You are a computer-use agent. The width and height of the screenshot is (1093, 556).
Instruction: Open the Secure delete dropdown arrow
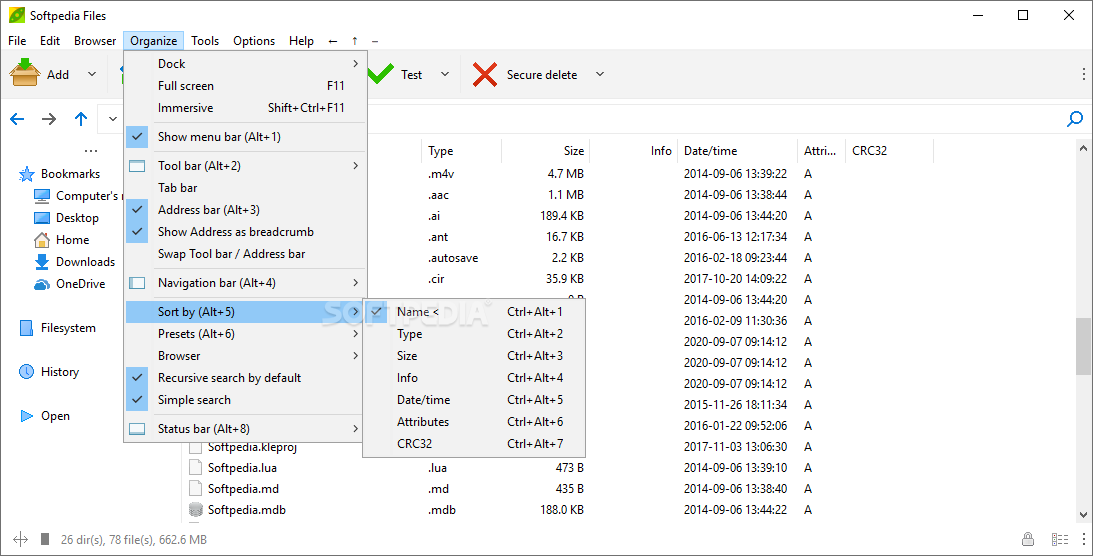click(599, 74)
